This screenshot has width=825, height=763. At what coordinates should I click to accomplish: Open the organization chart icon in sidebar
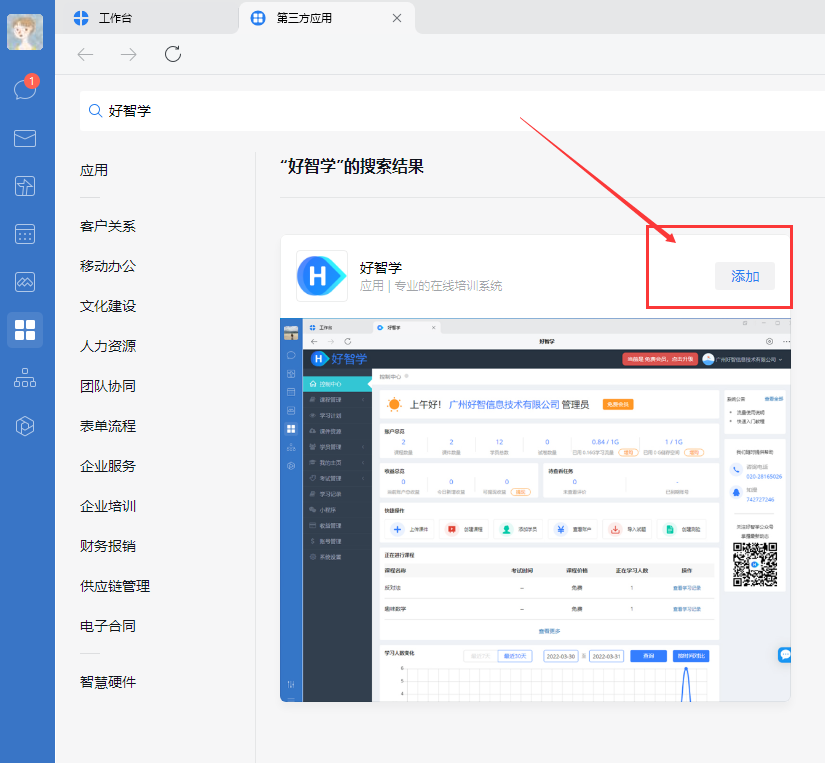[25, 378]
